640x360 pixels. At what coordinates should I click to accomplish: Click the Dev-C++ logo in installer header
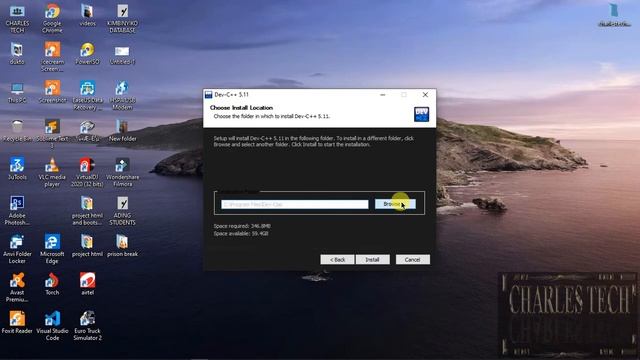421,114
